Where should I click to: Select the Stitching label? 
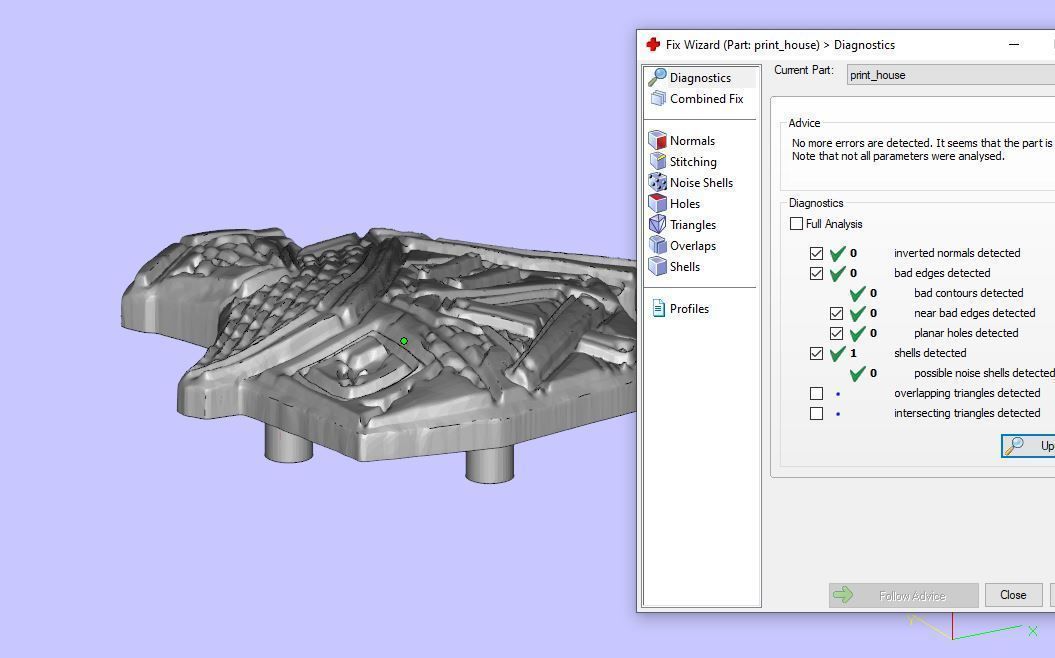point(693,162)
